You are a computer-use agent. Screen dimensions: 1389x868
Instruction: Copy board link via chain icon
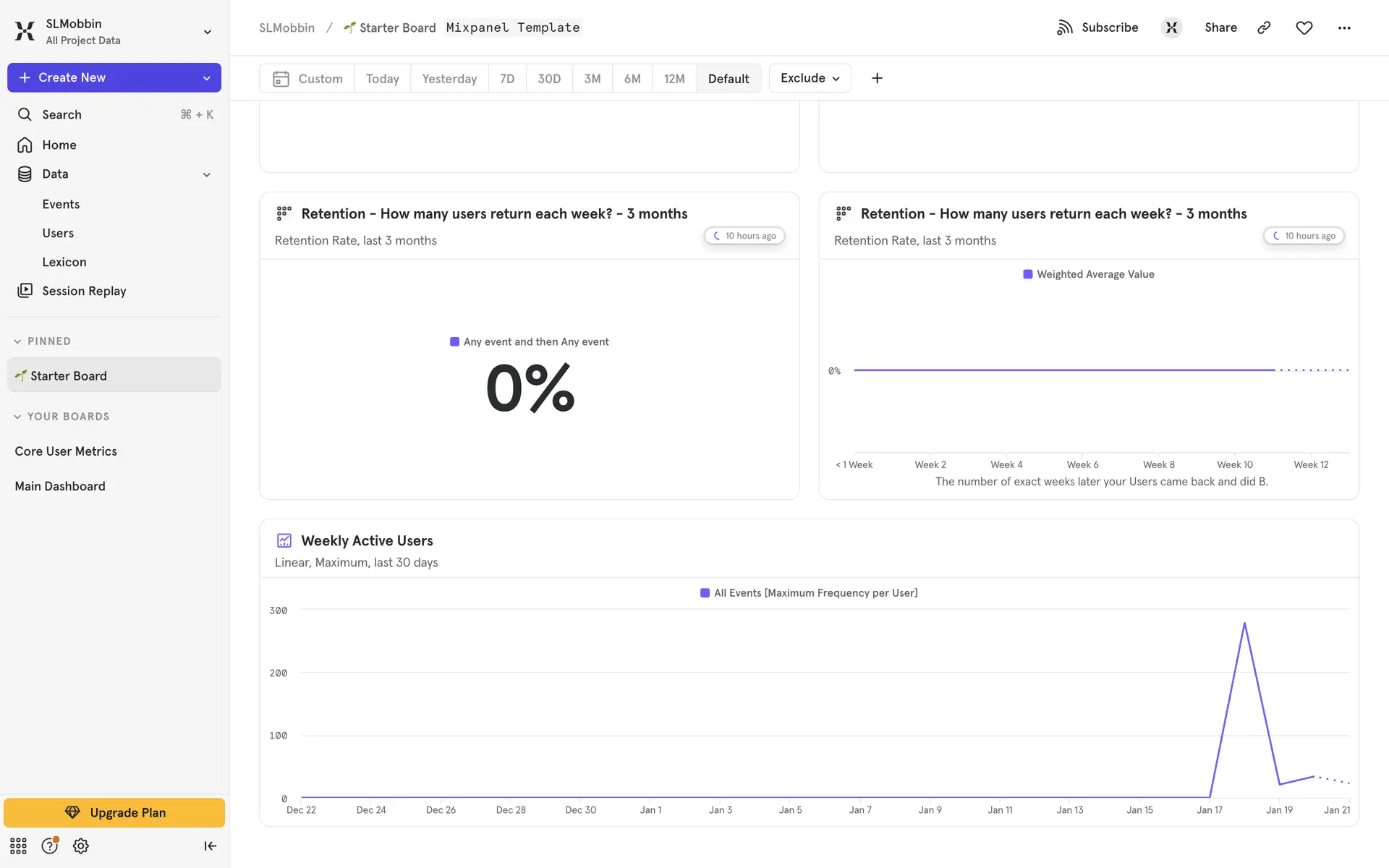[x=1264, y=27]
